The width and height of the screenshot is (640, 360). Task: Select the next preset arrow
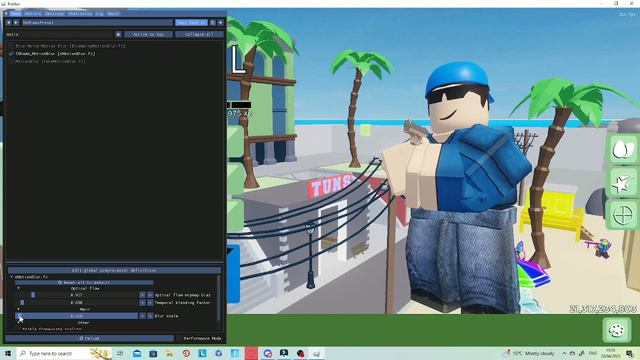[16, 22]
